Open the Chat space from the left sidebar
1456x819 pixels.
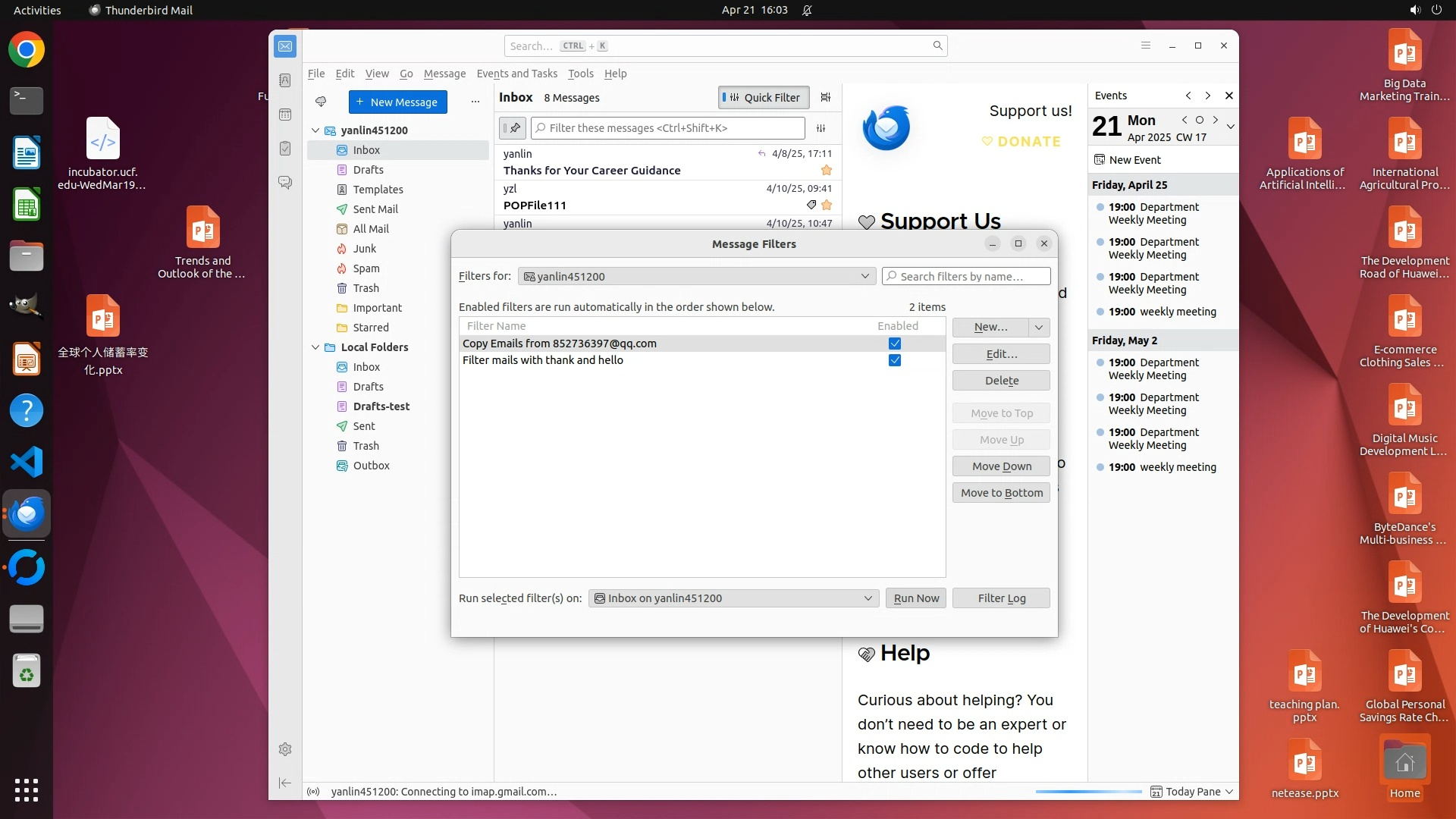pos(285,183)
